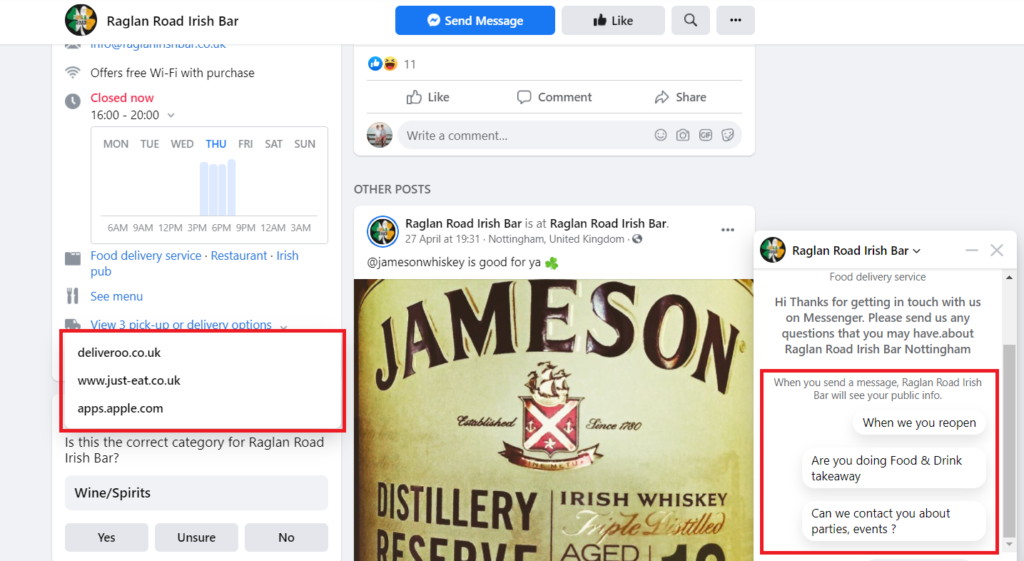Select TUE in the popular times chart

(150, 144)
